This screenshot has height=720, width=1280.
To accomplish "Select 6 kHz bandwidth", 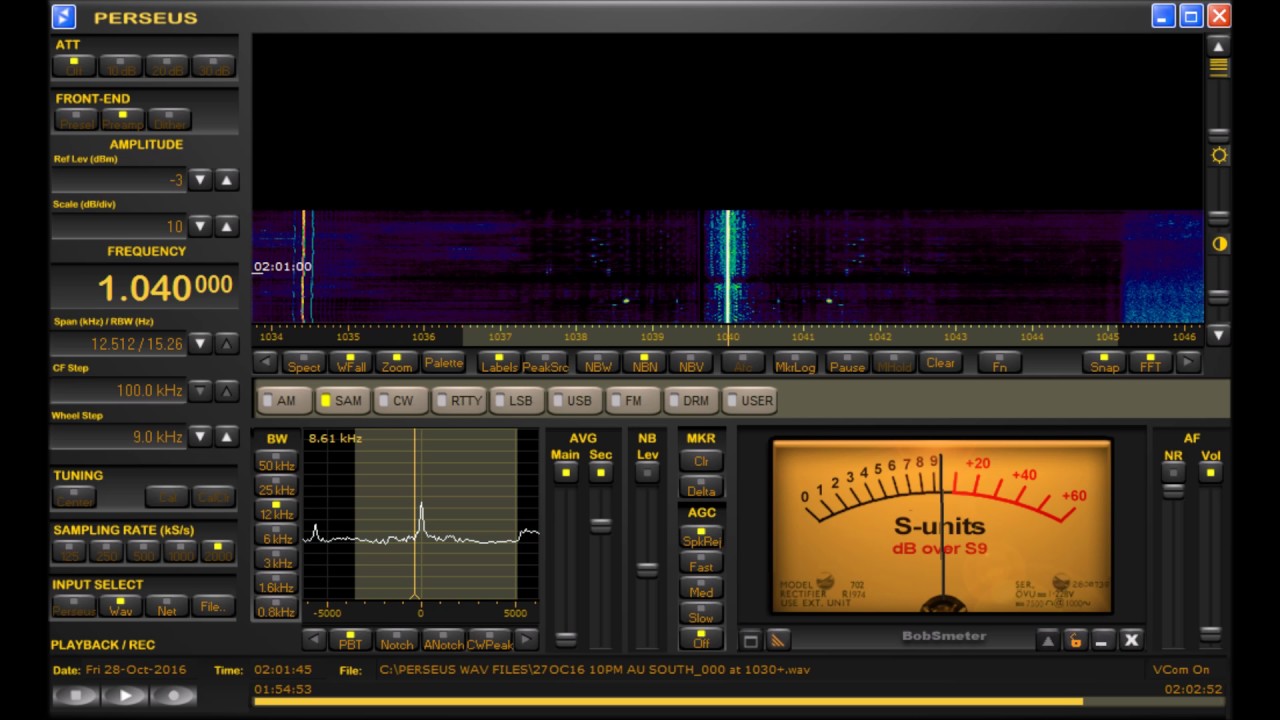I will pos(276,535).
